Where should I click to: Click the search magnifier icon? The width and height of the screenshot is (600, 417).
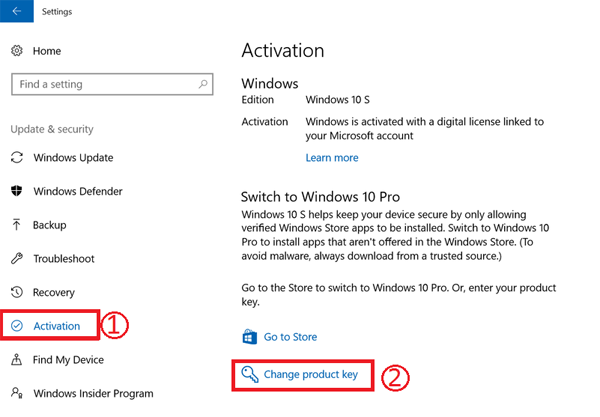tap(203, 84)
